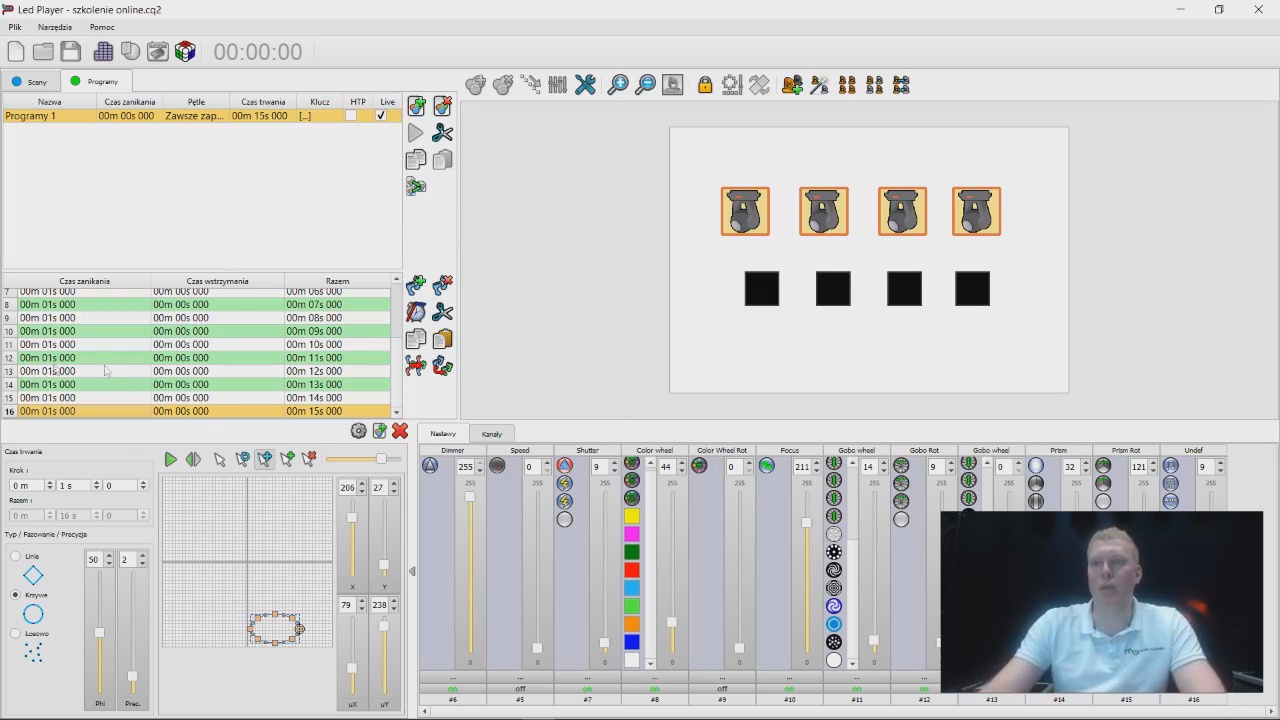This screenshot has width=1280, height=720.
Task: Open the Pomoc menu
Action: pyautogui.click(x=102, y=27)
